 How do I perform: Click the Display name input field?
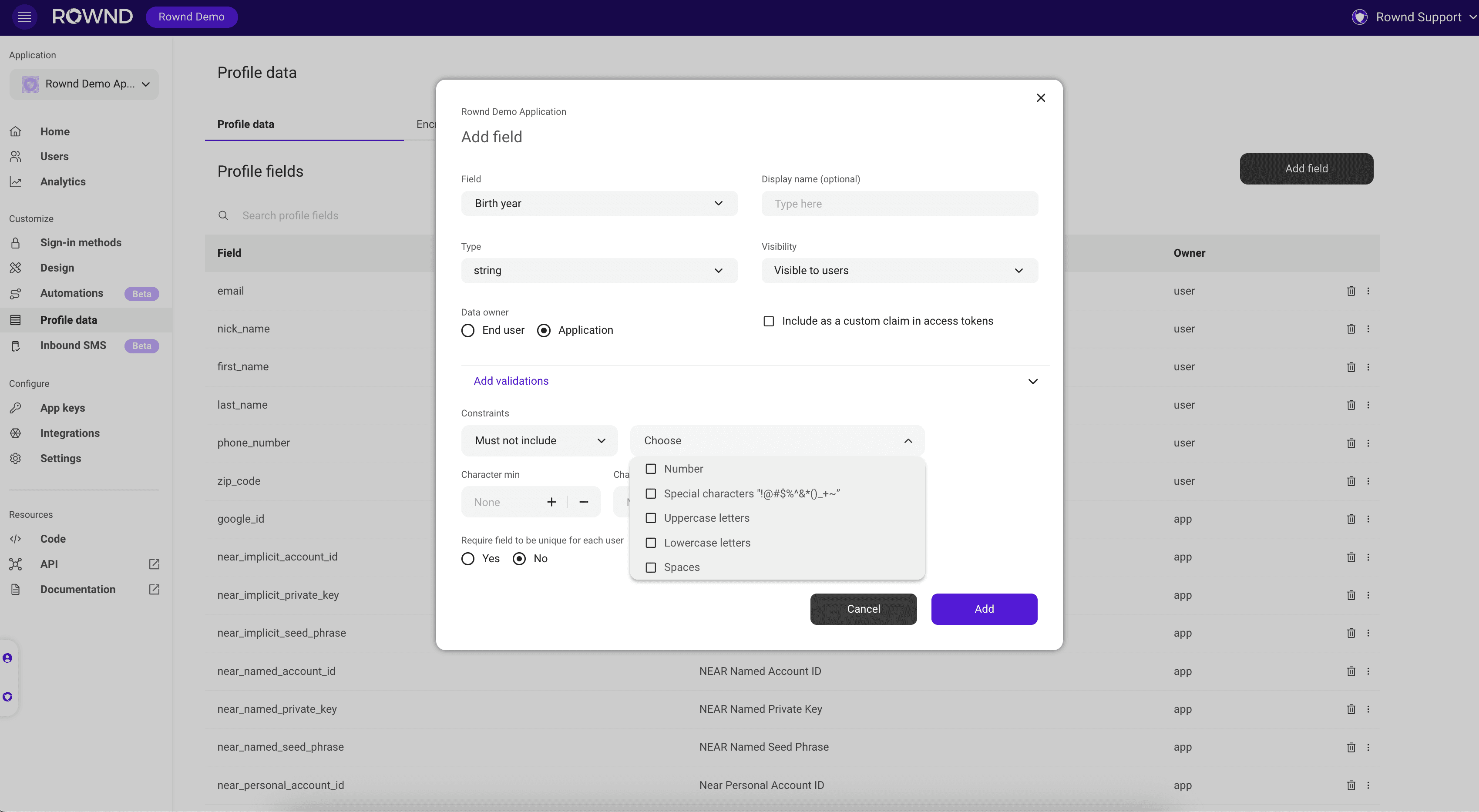click(899, 204)
